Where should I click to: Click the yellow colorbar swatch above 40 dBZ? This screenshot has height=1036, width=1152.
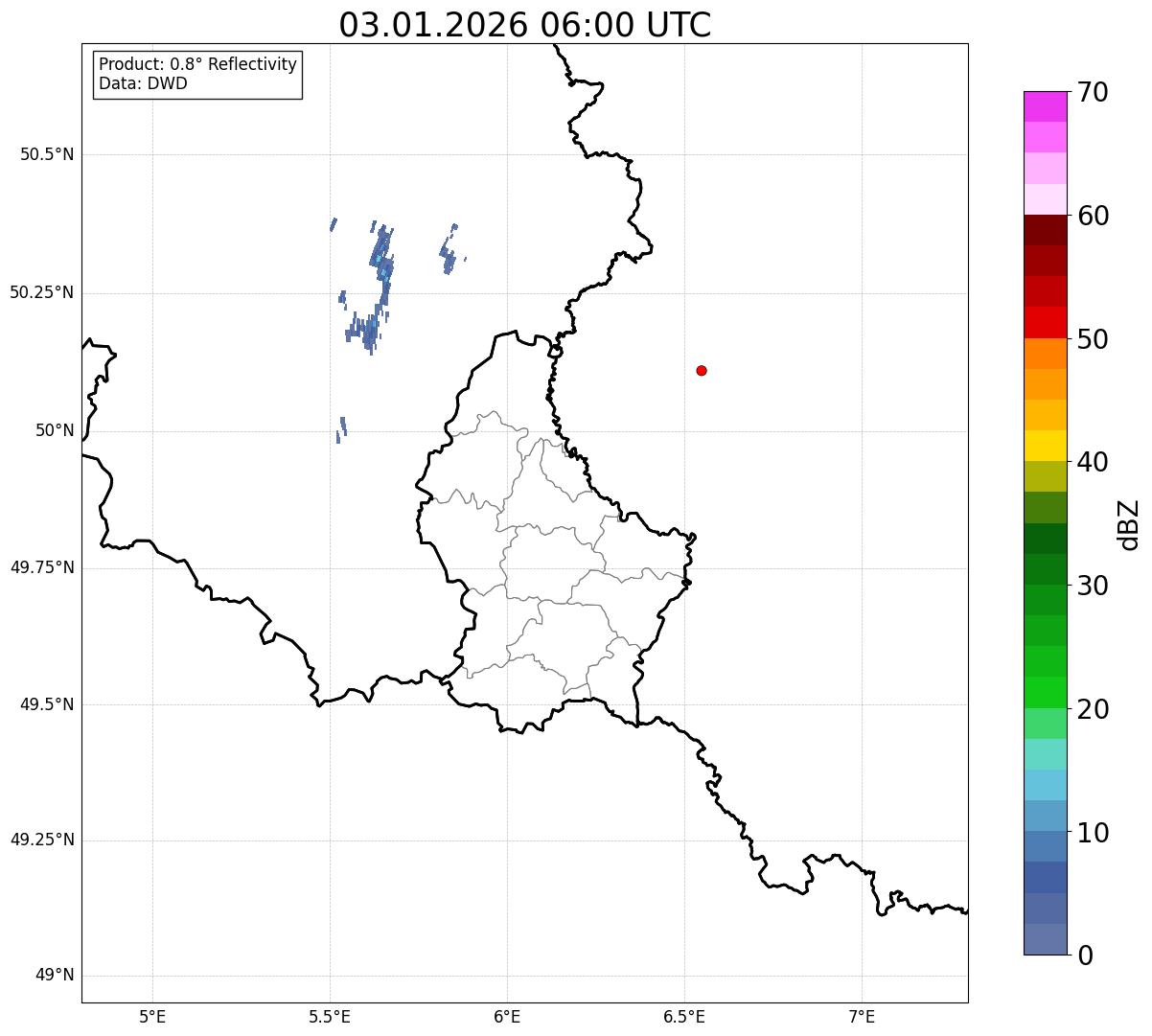1045,446
